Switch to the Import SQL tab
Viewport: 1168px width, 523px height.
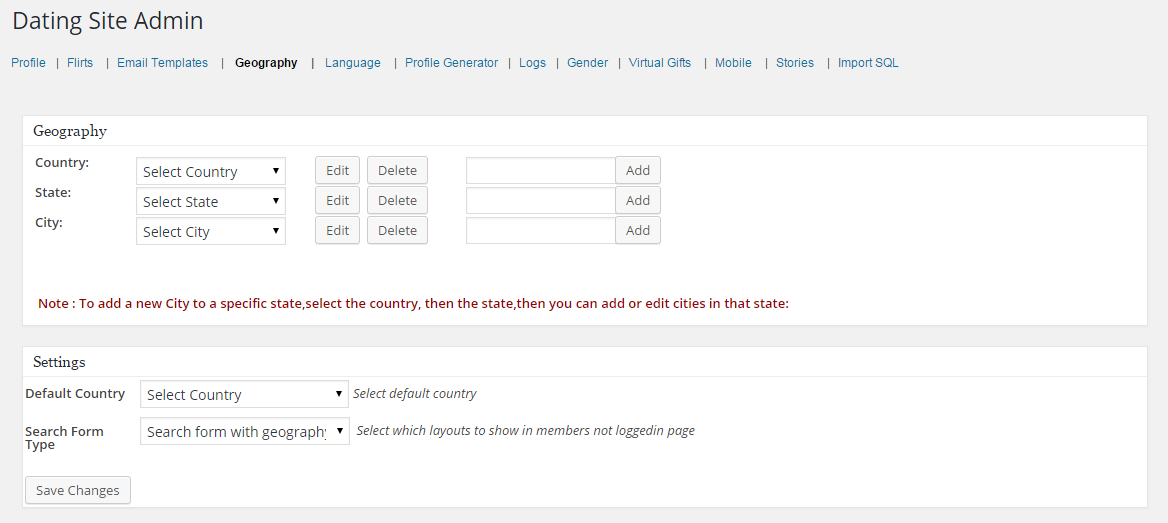pos(868,63)
